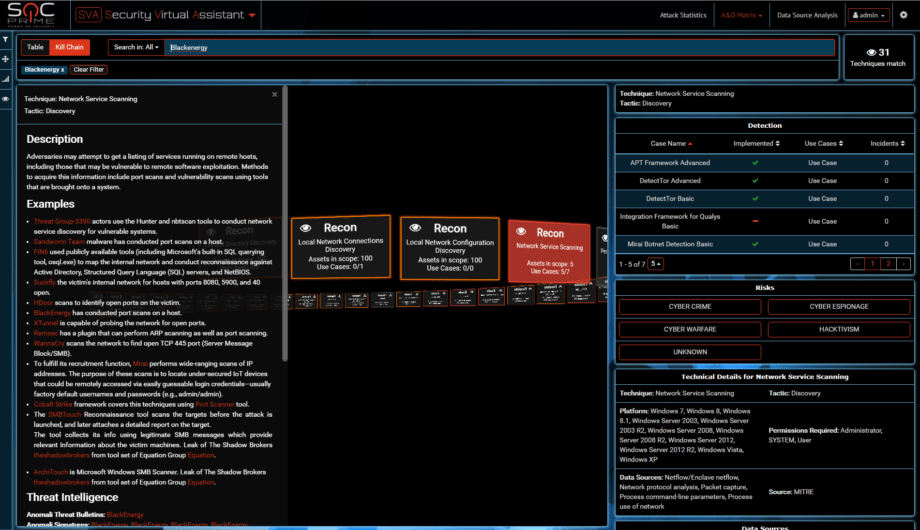
Task: Click the Mirai link in Examples
Action: [x=140, y=364]
